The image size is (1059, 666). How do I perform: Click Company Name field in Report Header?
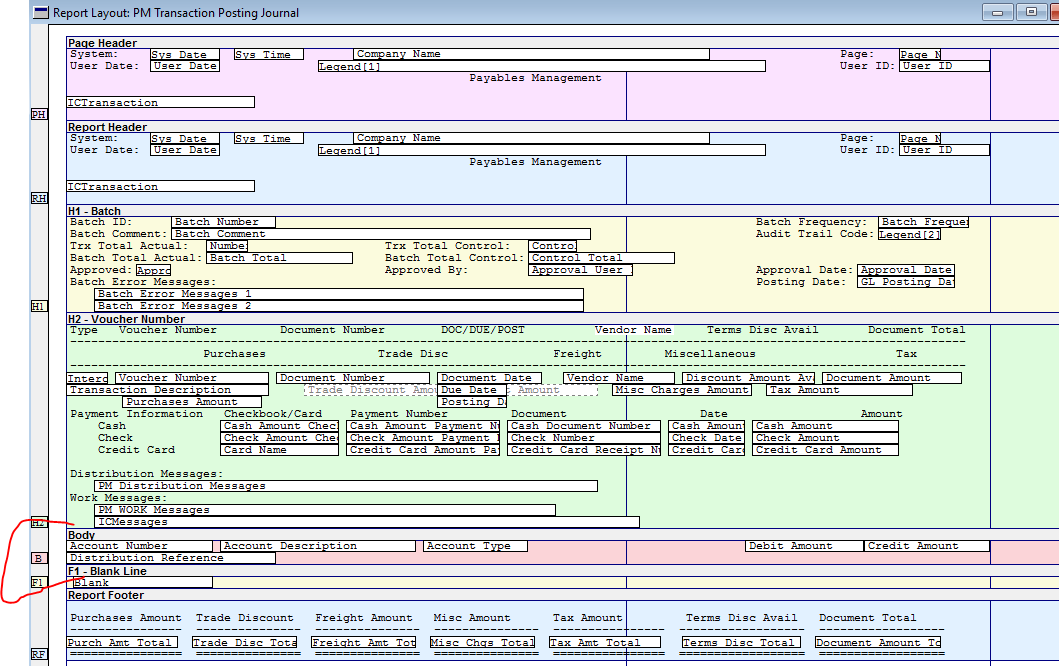532,138
